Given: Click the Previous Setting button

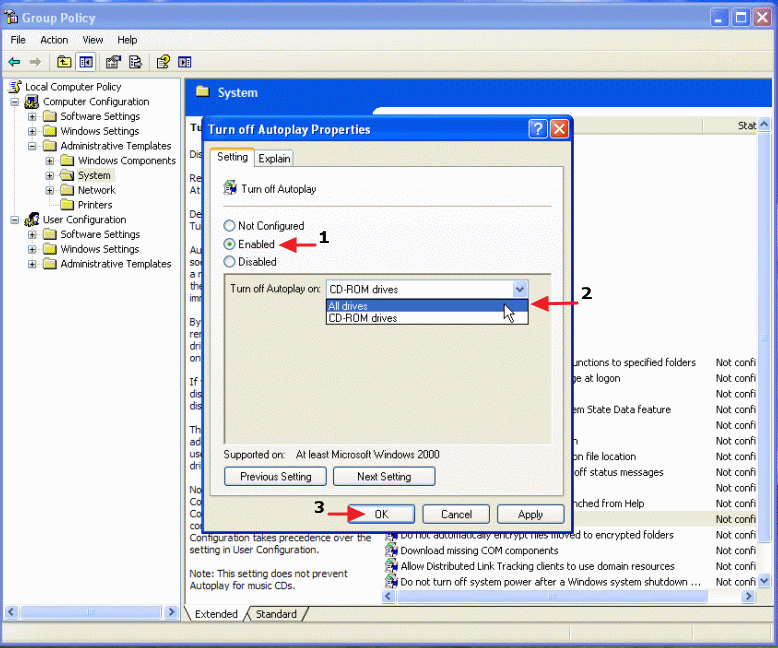Looking at the screenshot, I should (275, 476).
